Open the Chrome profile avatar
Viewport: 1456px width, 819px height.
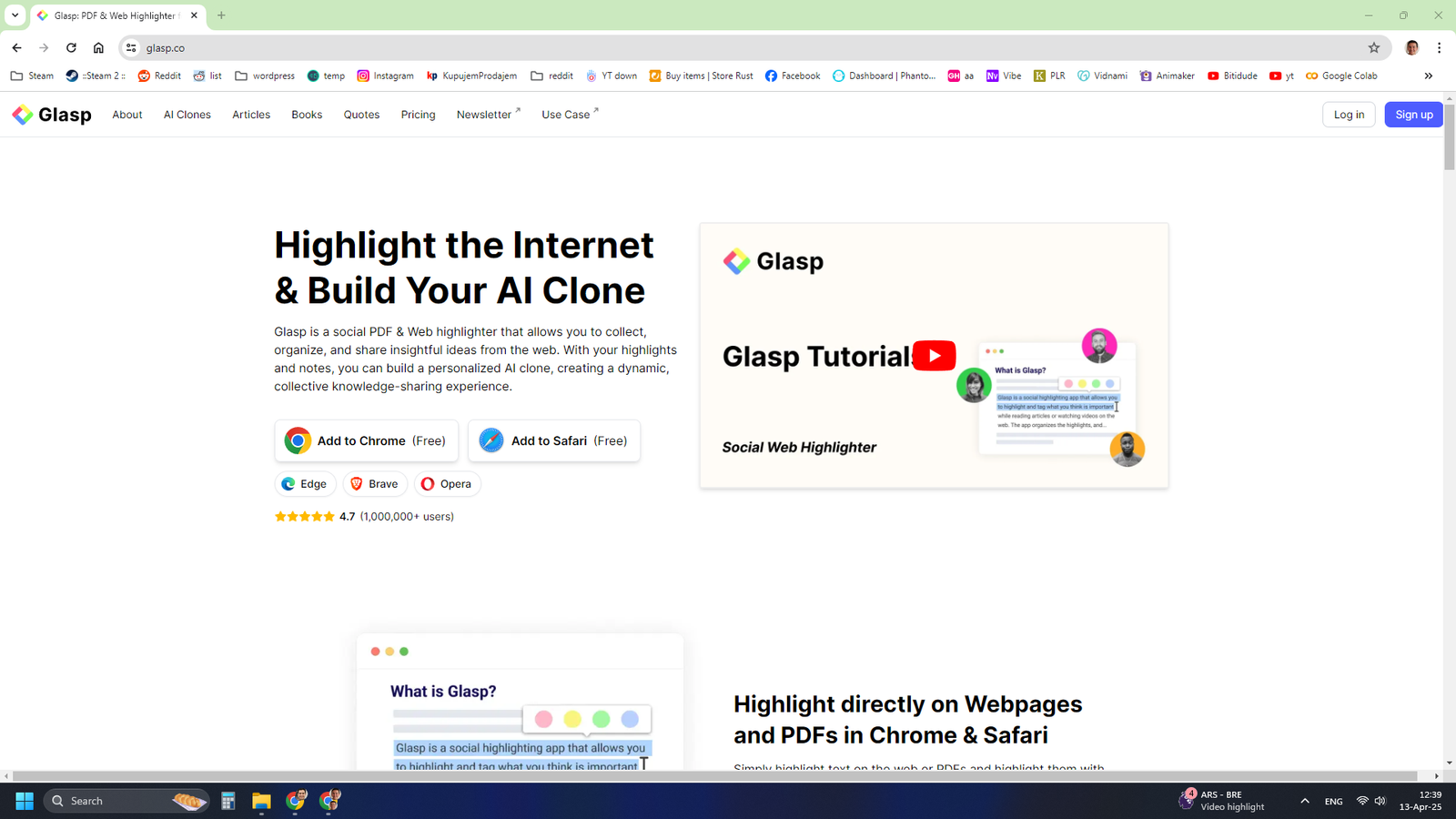[1412, 48]
